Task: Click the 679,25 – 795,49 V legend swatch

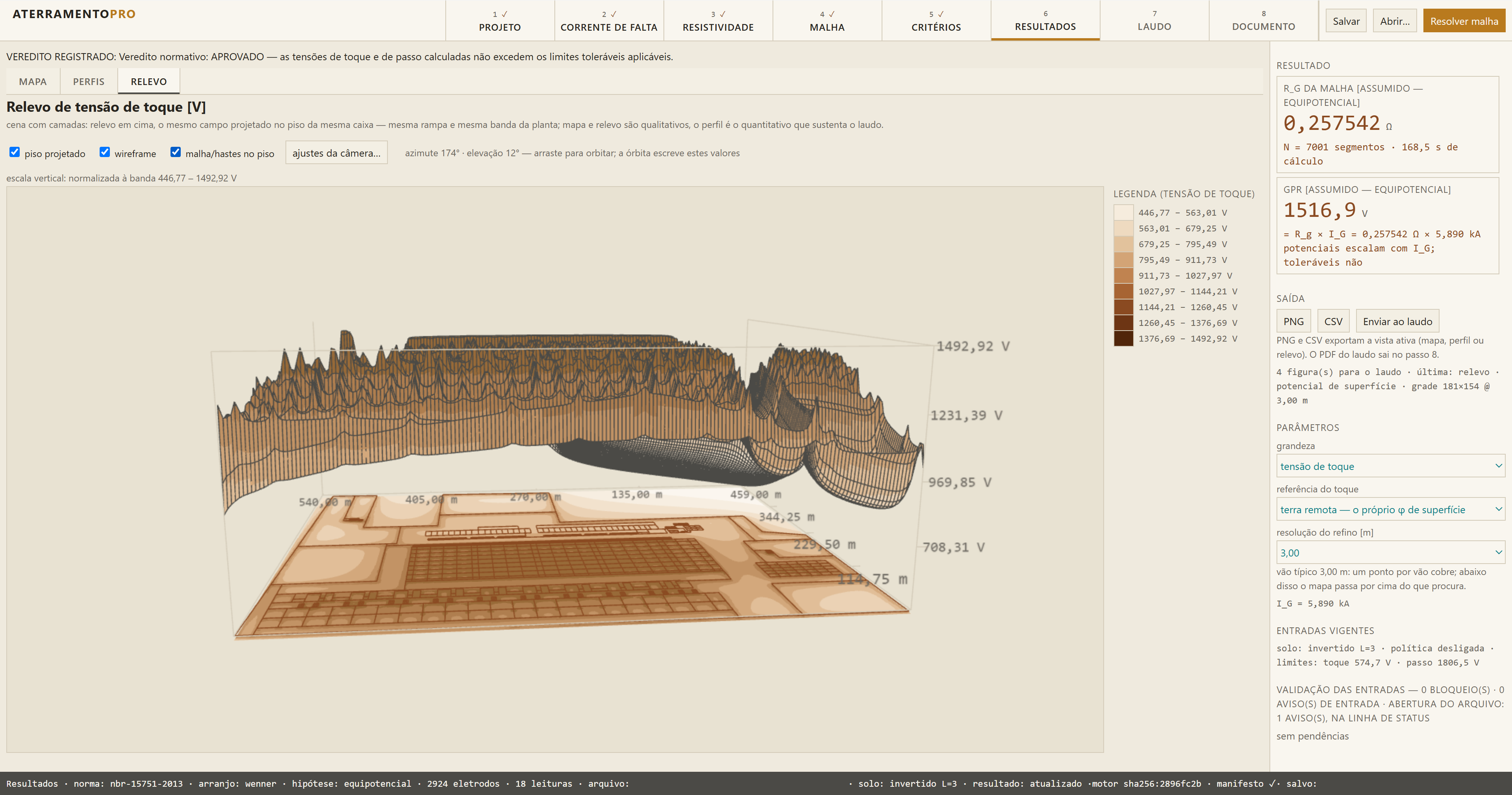Action: [x=1123, y=244]
